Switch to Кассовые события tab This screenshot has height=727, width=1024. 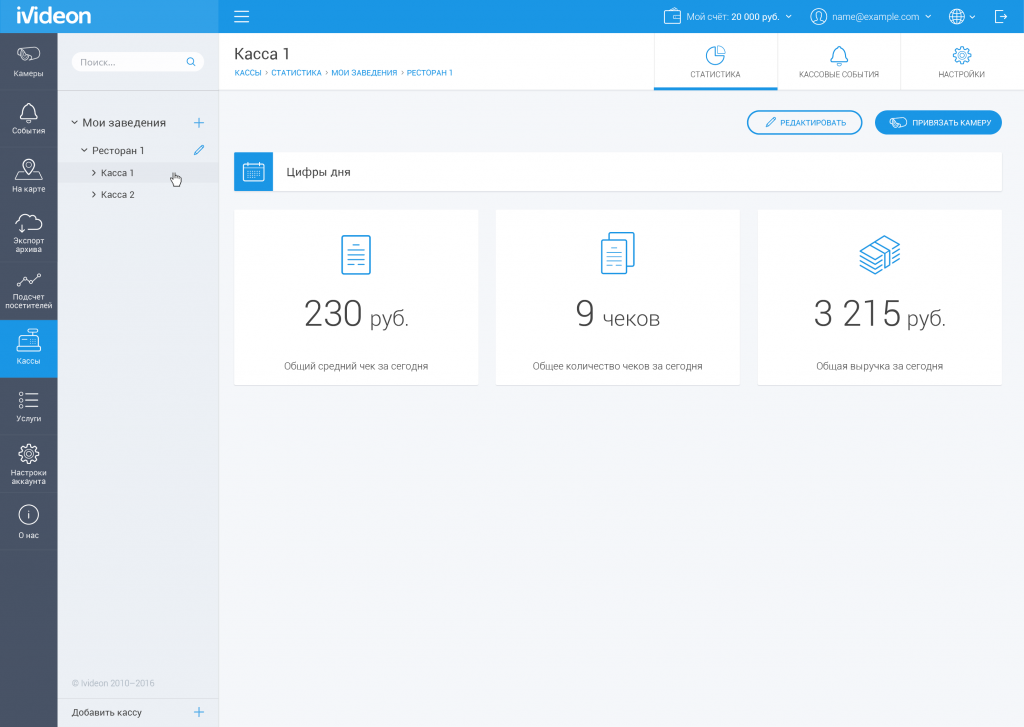tap(839, 62)
